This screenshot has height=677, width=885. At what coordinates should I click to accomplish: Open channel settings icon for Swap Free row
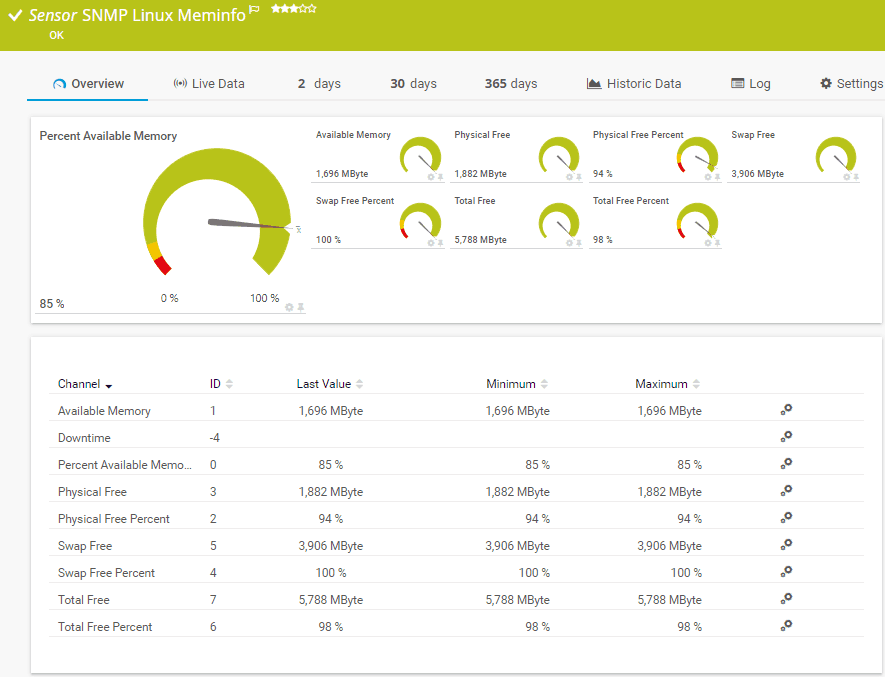pos(787,545)
